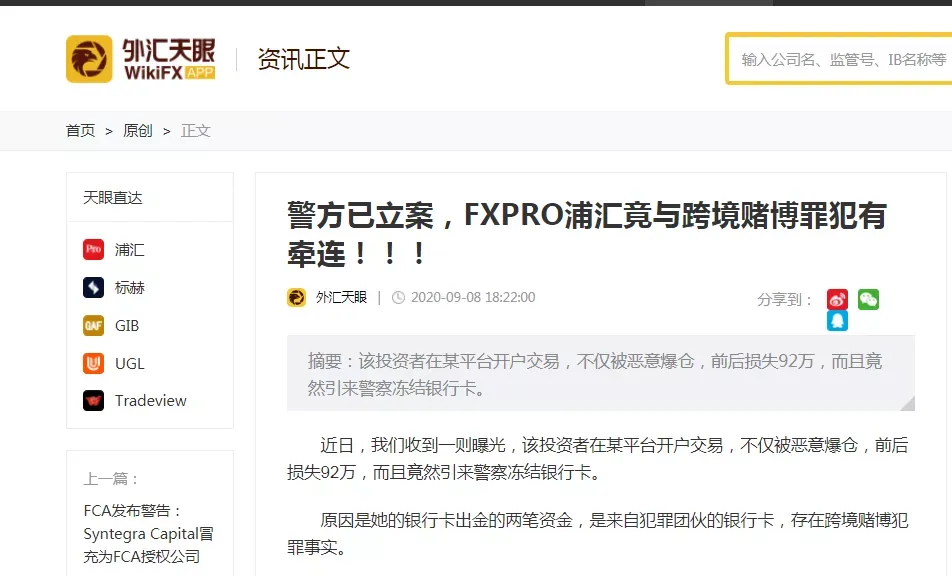Click the 标赫 dark blue broker icon
The width and height of the screenshot is (952, 576).
94,287
